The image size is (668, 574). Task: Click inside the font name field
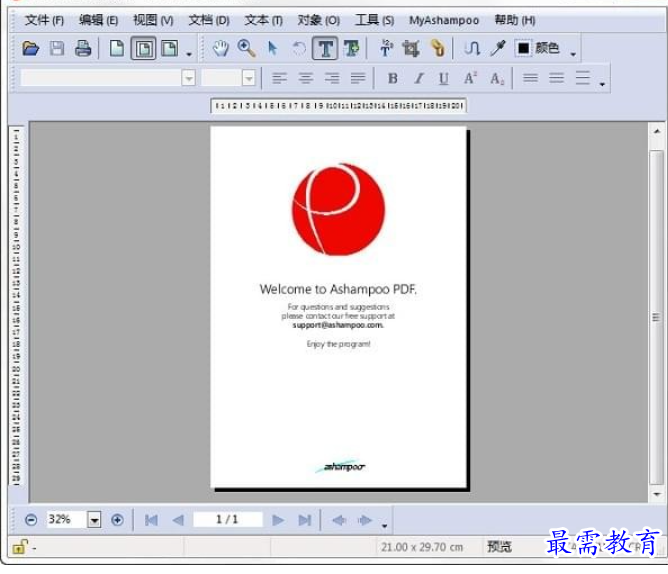click(101, 78)
